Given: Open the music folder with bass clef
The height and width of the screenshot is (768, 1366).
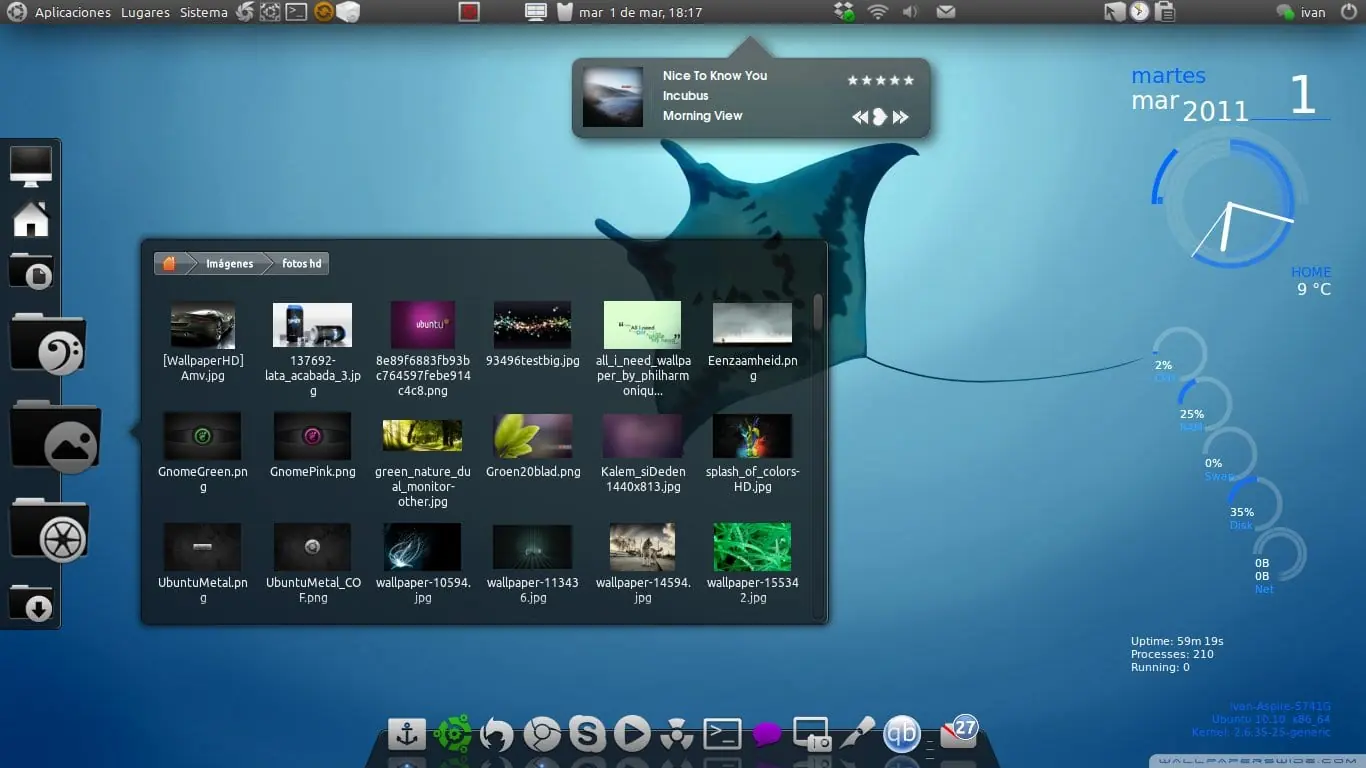Looking at the screenshot, I should 48,344.
